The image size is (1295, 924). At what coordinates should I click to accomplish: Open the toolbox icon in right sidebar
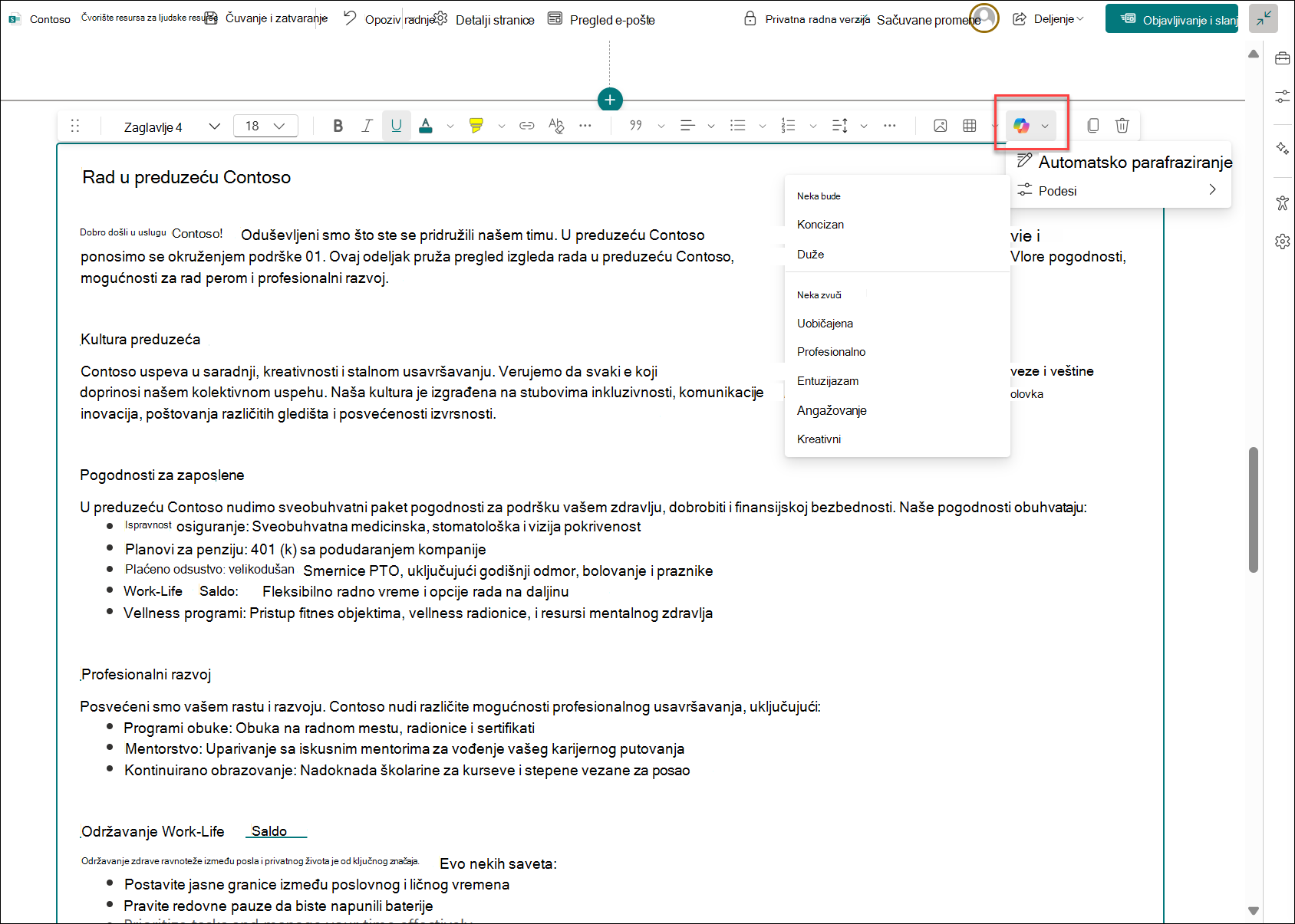(1283, 58)
